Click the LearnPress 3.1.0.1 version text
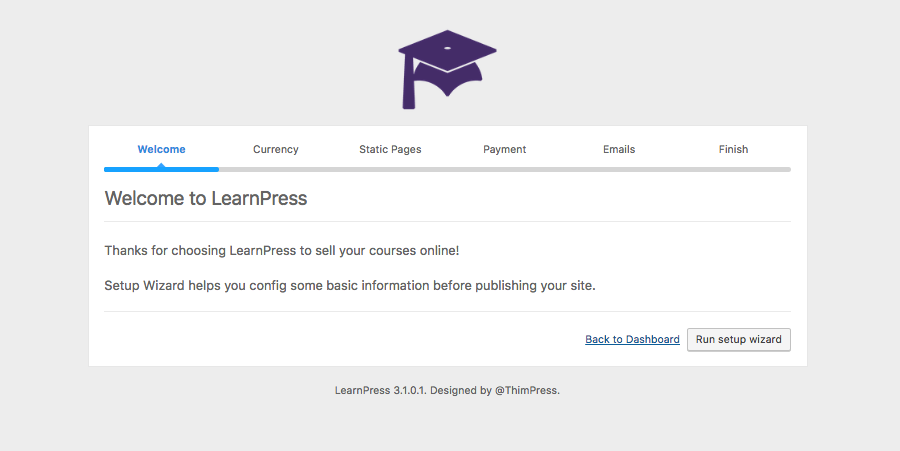Image resolution: width=900 pixels, height=451 pixels. pos(381,391)
